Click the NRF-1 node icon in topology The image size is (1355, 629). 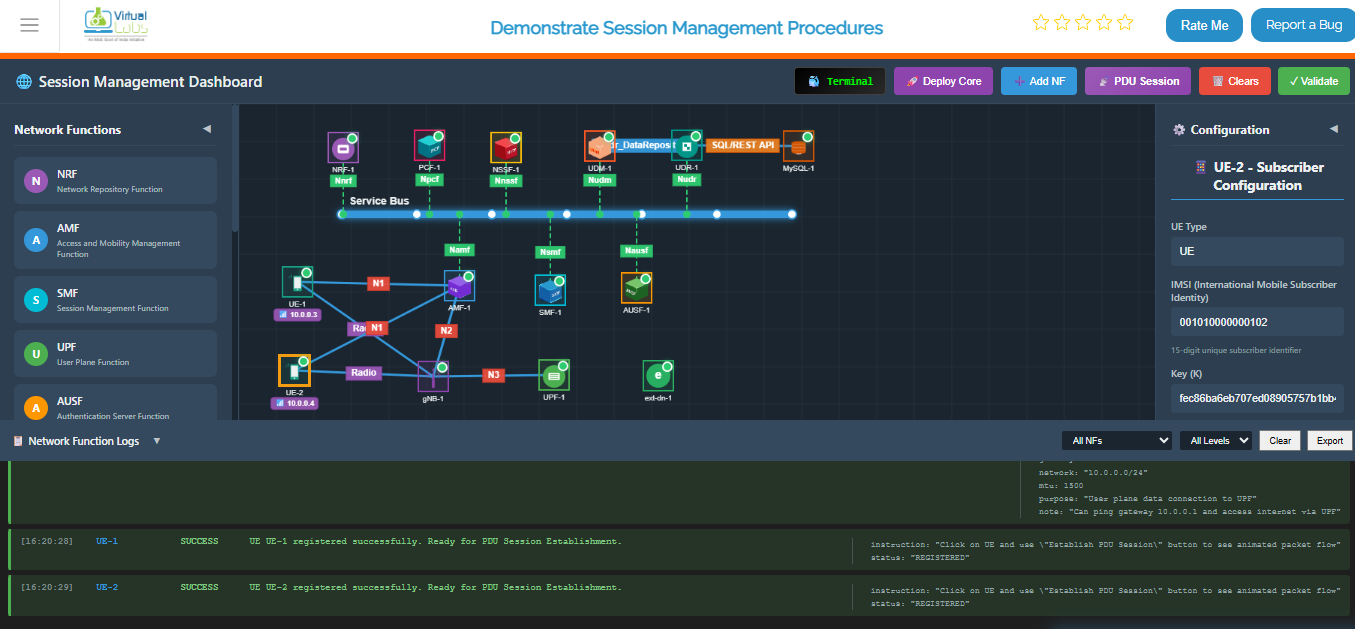343,148
